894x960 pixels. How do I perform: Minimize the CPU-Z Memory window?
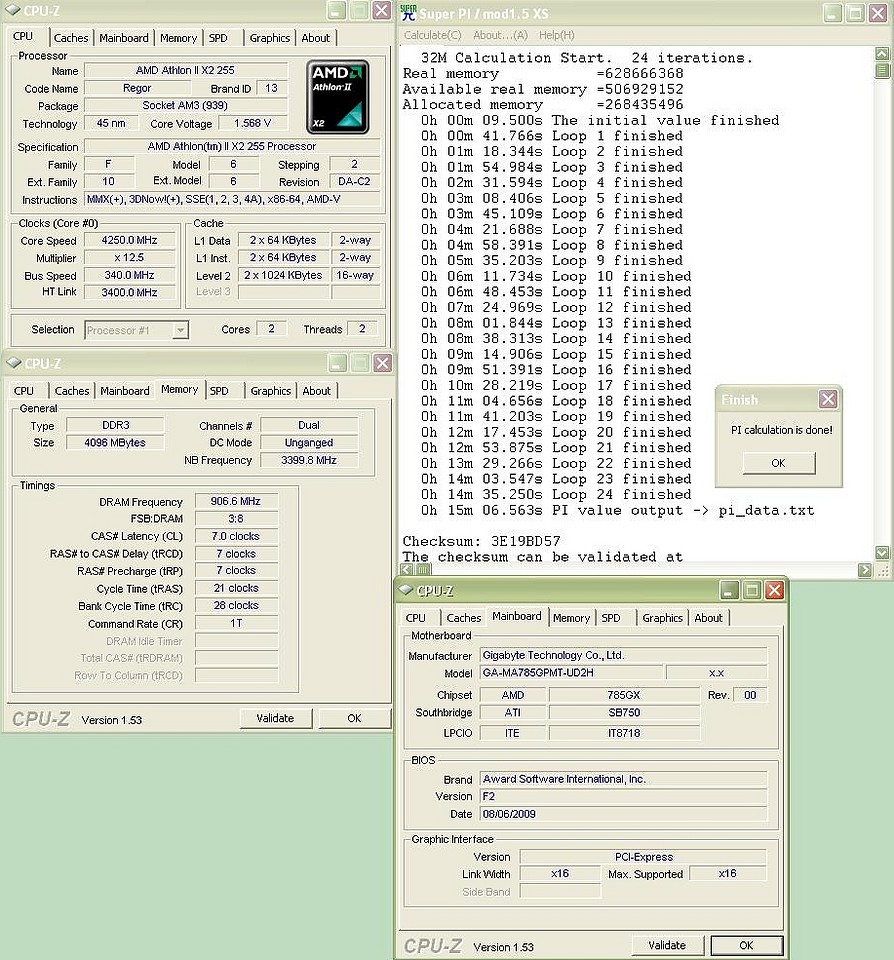337,363
